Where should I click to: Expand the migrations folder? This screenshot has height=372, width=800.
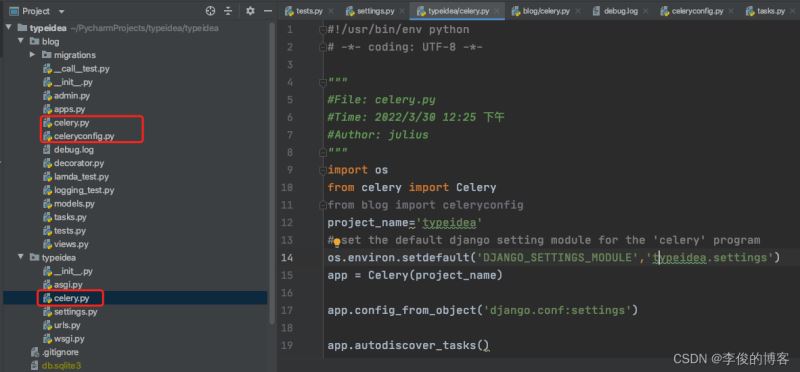point(32,55)
